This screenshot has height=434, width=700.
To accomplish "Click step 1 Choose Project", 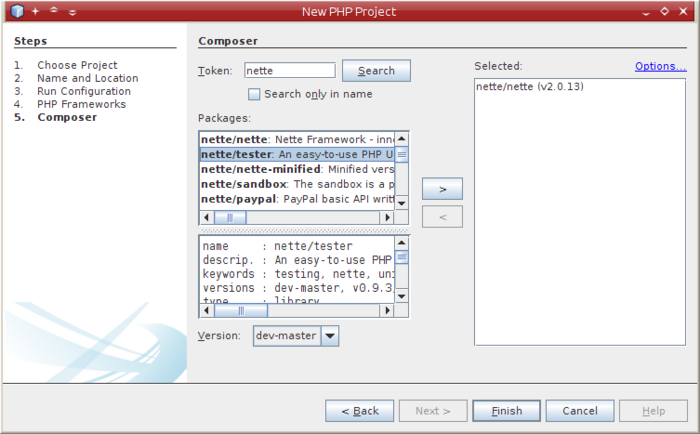I will pyautogui.click(x=77, y=65).
